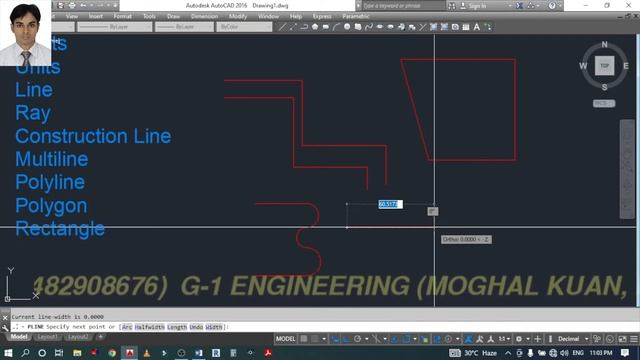Select the Circle tool icon

tap(347, 27)
